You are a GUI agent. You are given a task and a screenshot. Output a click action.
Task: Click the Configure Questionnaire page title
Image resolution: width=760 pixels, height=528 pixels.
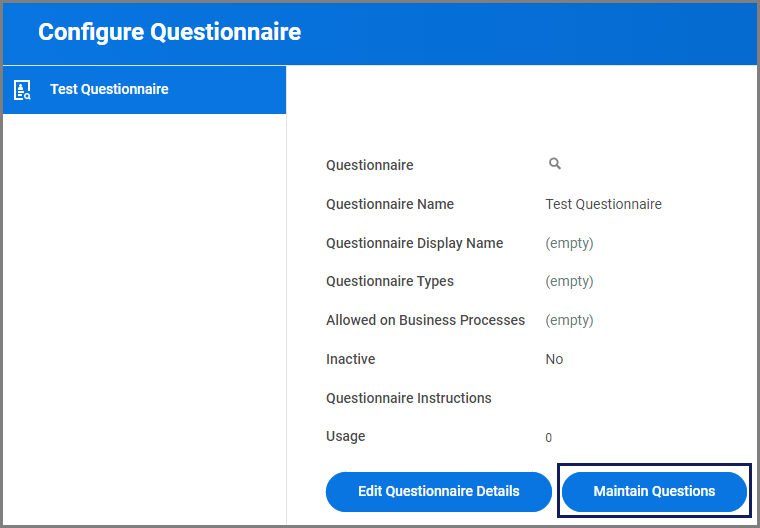point(169,32)
